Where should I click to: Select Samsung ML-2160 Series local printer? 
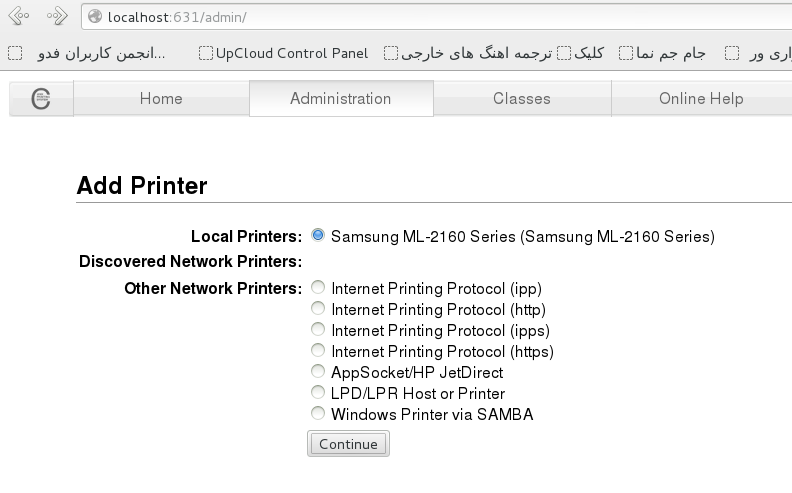click(x=318, y=236)
